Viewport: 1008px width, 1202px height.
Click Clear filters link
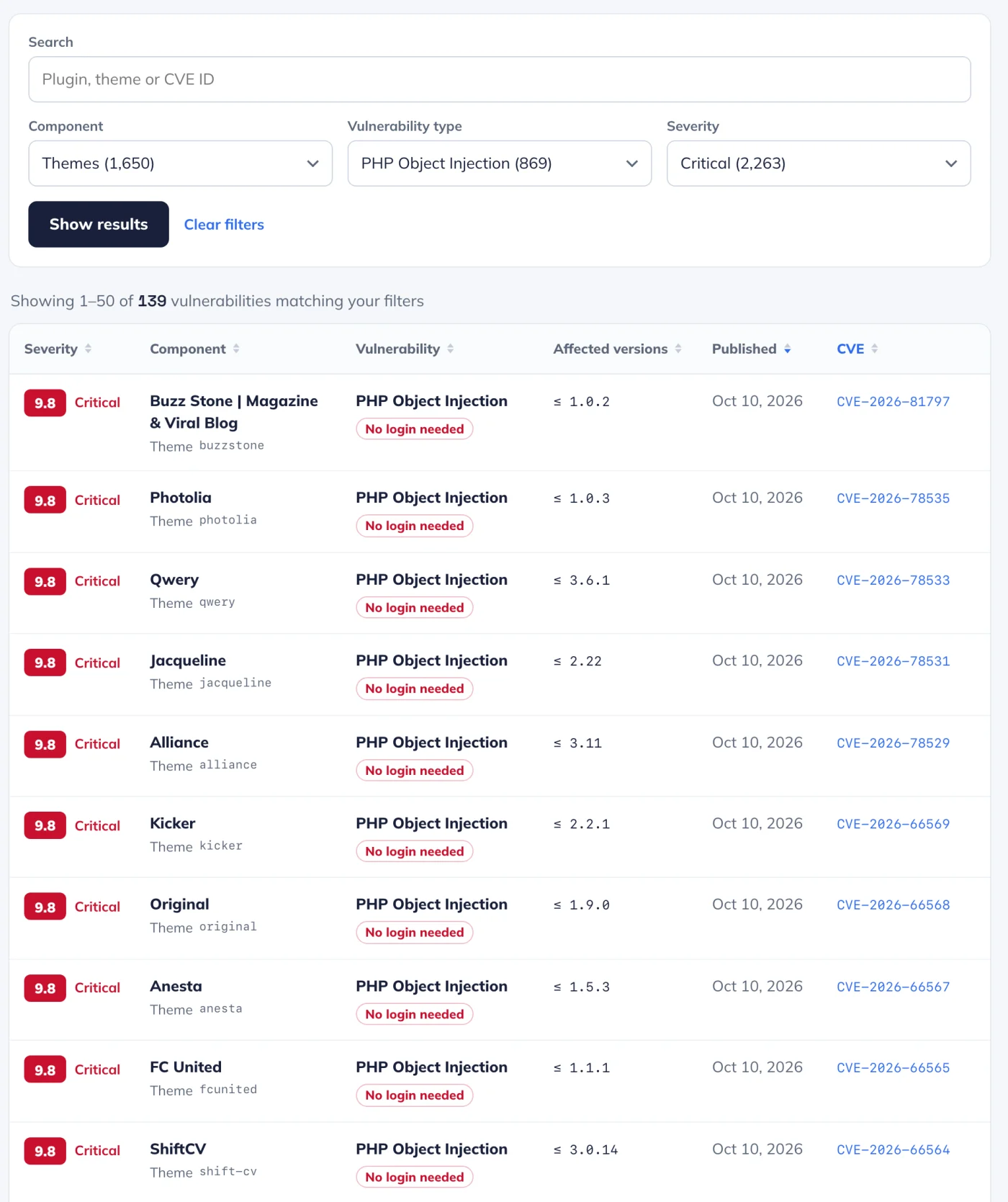(x=224, y=225)
